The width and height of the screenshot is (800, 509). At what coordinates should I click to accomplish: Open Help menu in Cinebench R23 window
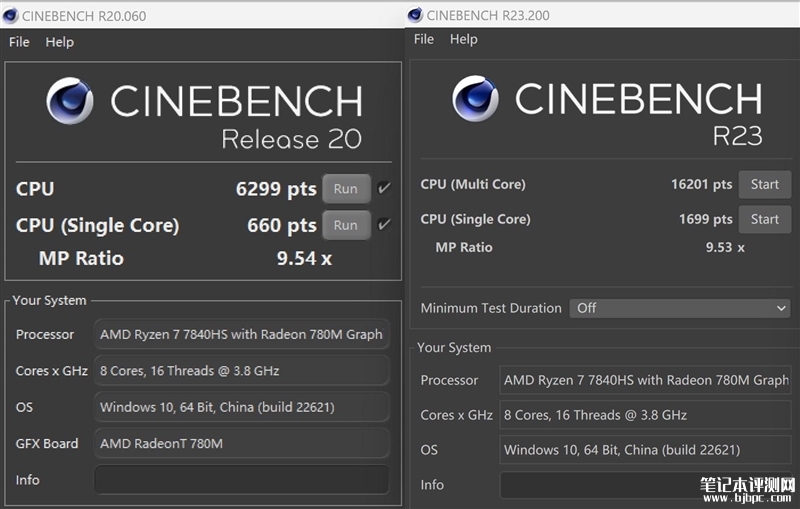(x=463, y=39)
